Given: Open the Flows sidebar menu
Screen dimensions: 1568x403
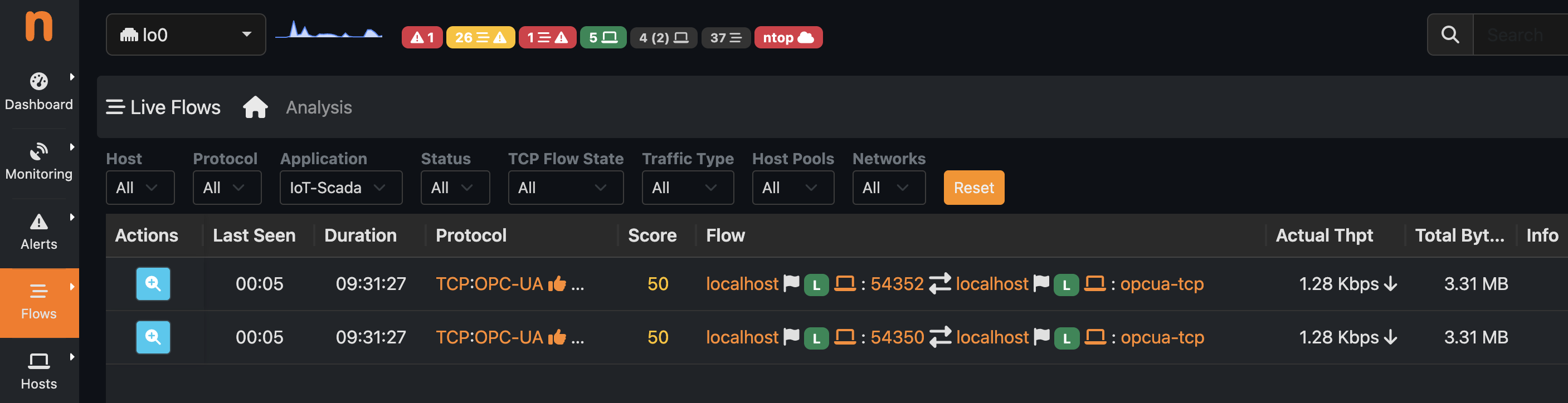Looking at the screenshot, I should tap(39, 302).
